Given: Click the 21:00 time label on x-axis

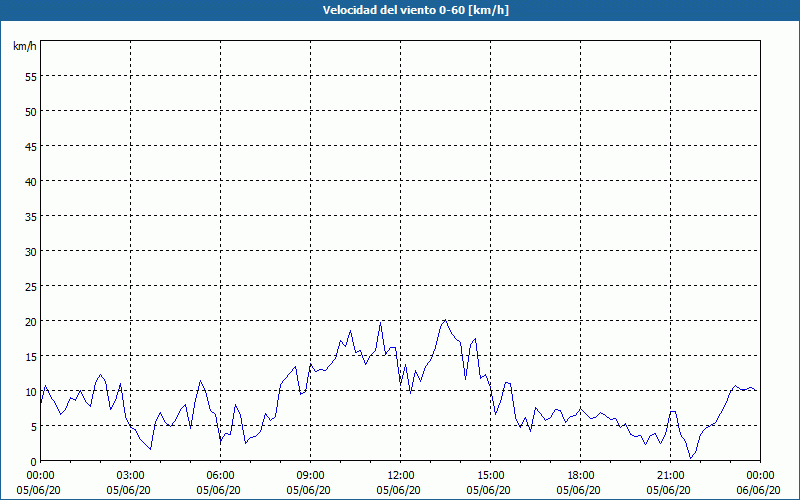Looking at the screenshot, I should click(x=670, y=476).
